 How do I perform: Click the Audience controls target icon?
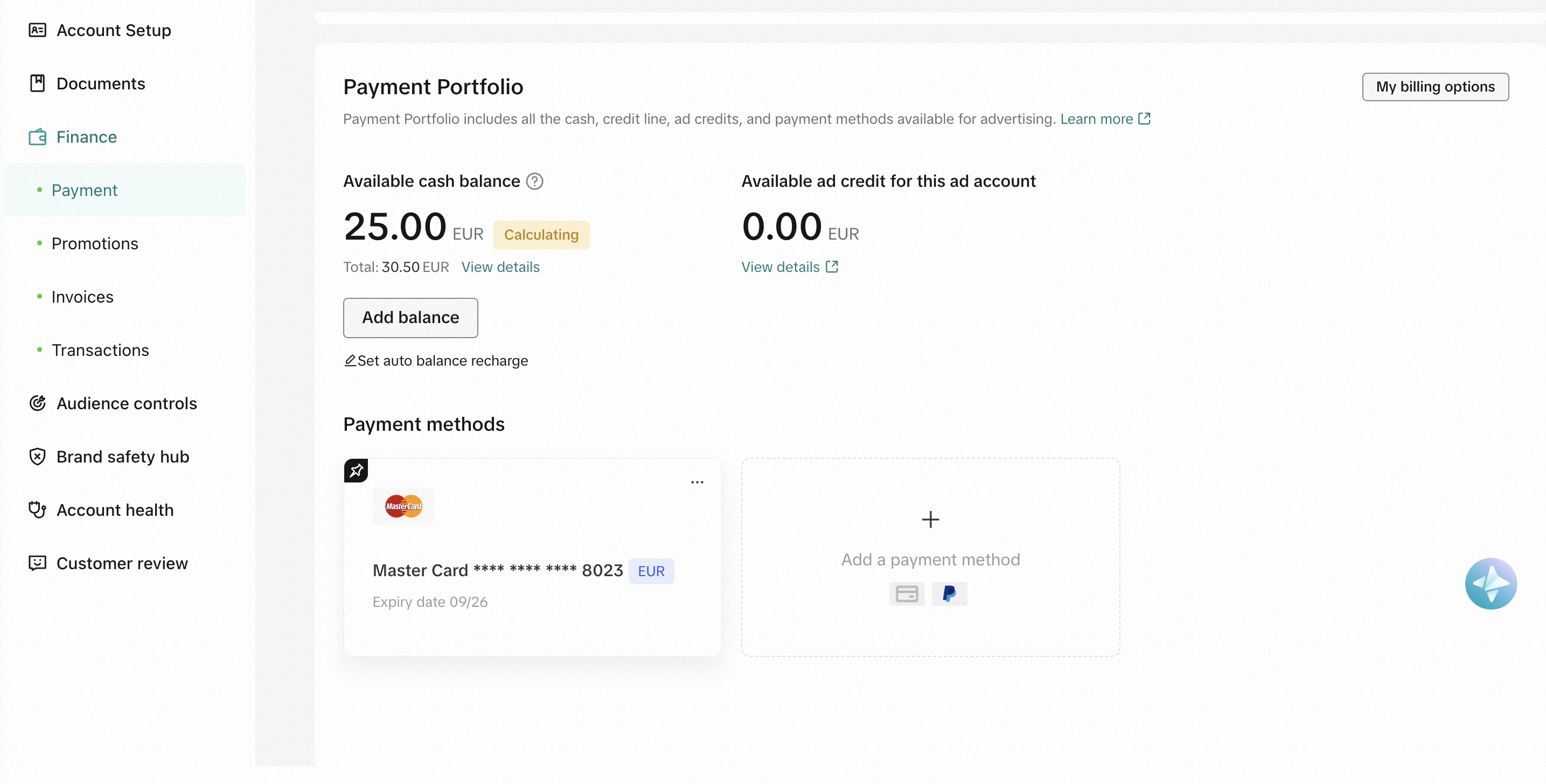(37, 403)
